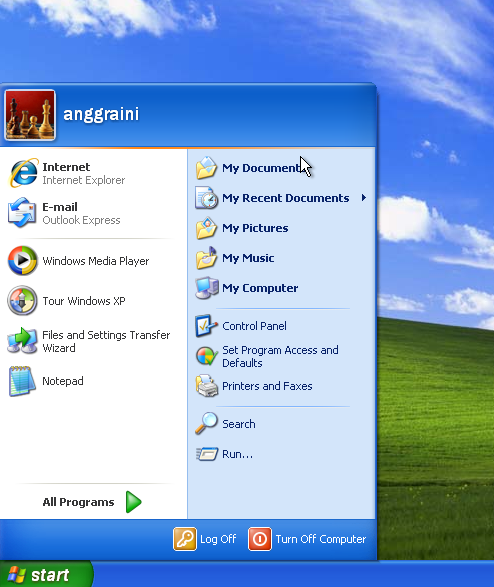
Task: Click the Log Off key icon
Action: point(185,539)
